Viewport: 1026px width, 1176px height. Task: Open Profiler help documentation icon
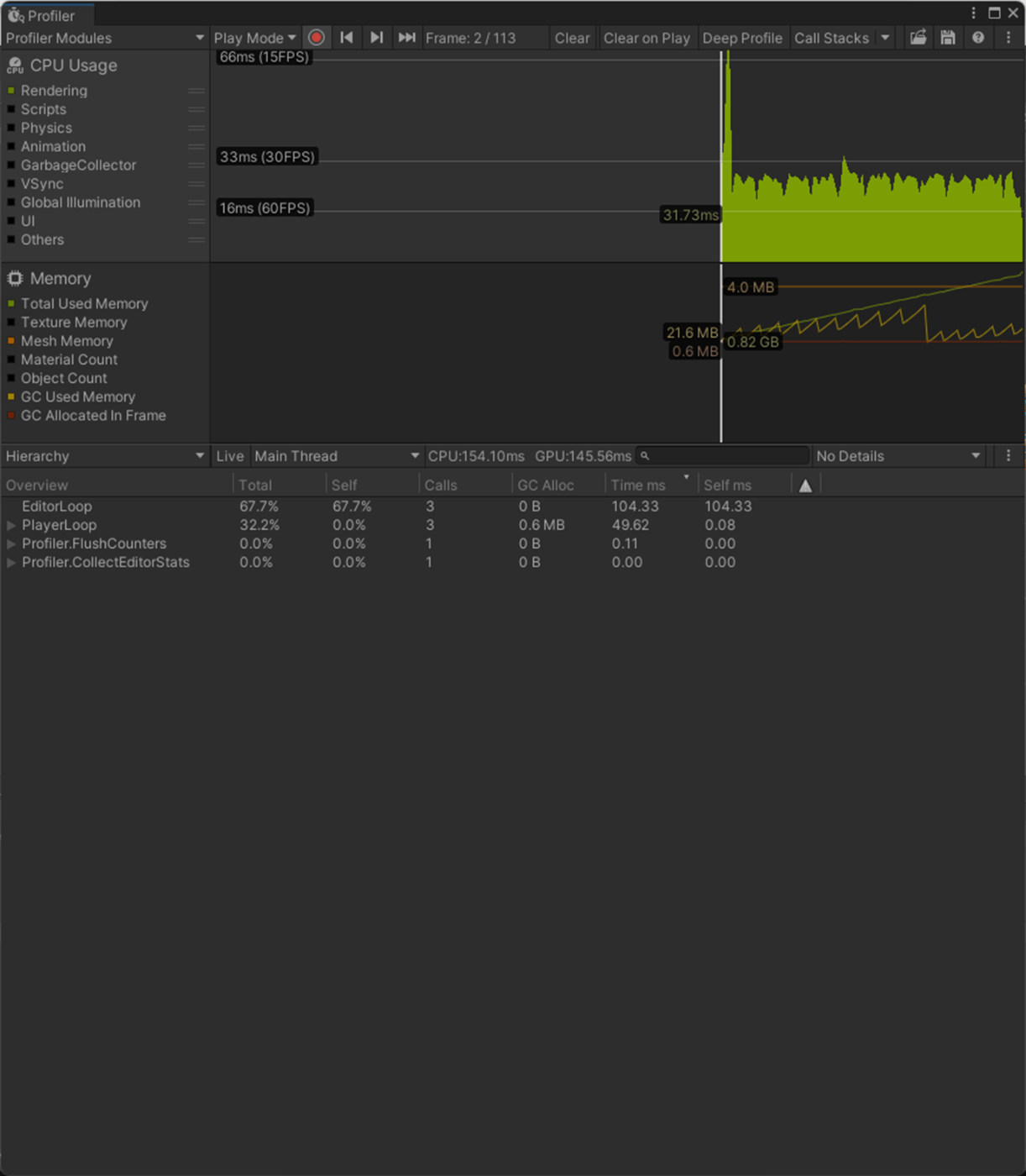pos(978,38)
